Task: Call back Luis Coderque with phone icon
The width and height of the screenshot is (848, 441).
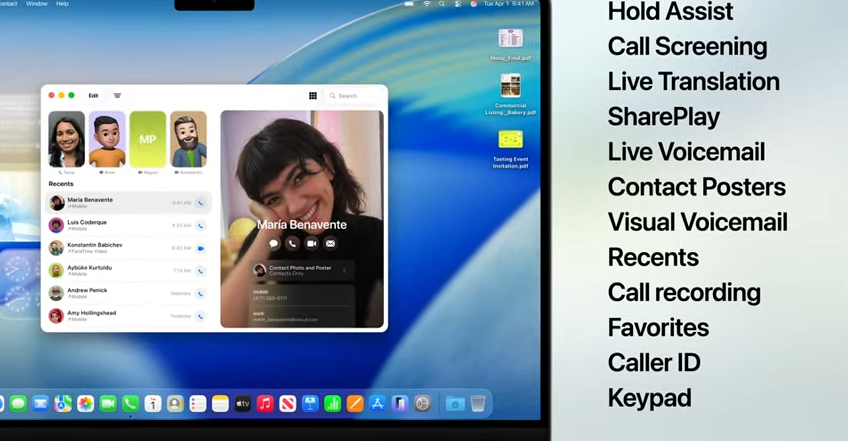Action: coord(200,226)
